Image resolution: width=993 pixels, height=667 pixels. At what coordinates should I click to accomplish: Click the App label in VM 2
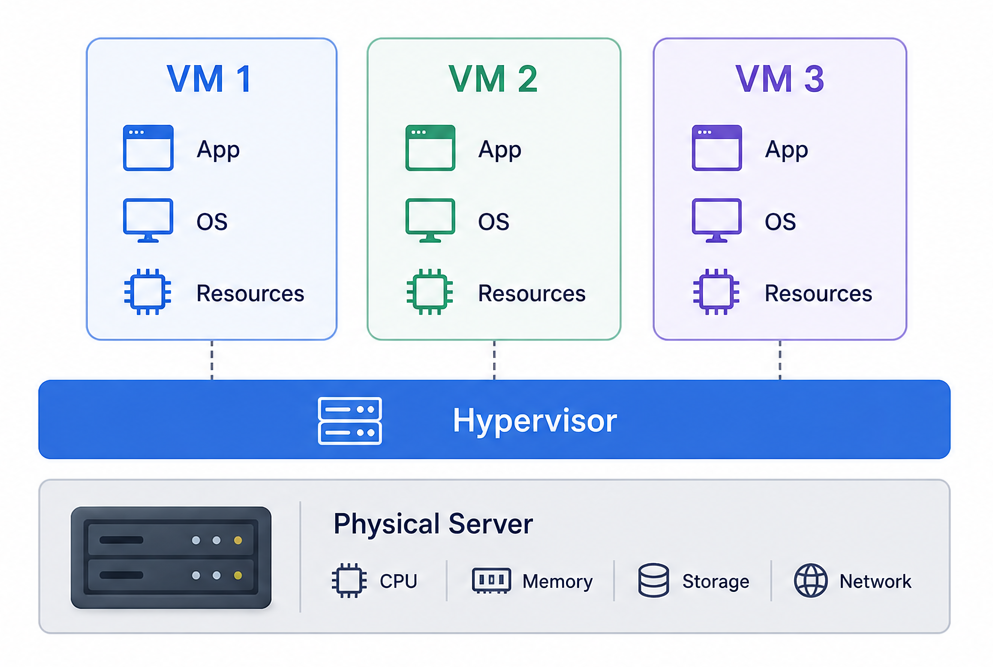pyautogui.click(x=500, y=150)
